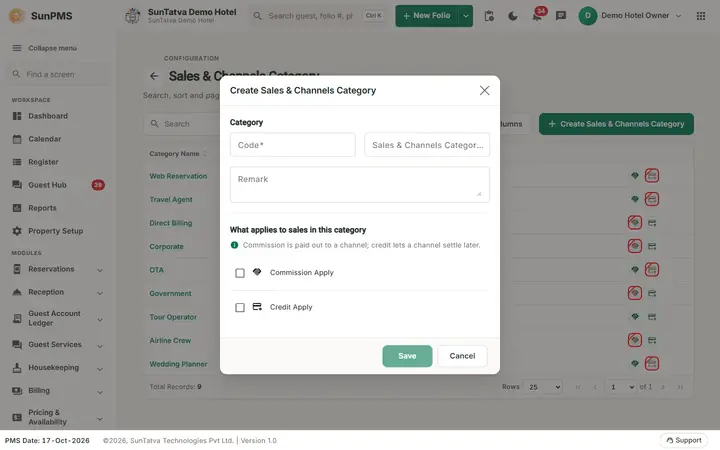This screenshot has height=450, width=720.
Task: Click the credit icon in Wedding Planner row
Action: point(652,364)
